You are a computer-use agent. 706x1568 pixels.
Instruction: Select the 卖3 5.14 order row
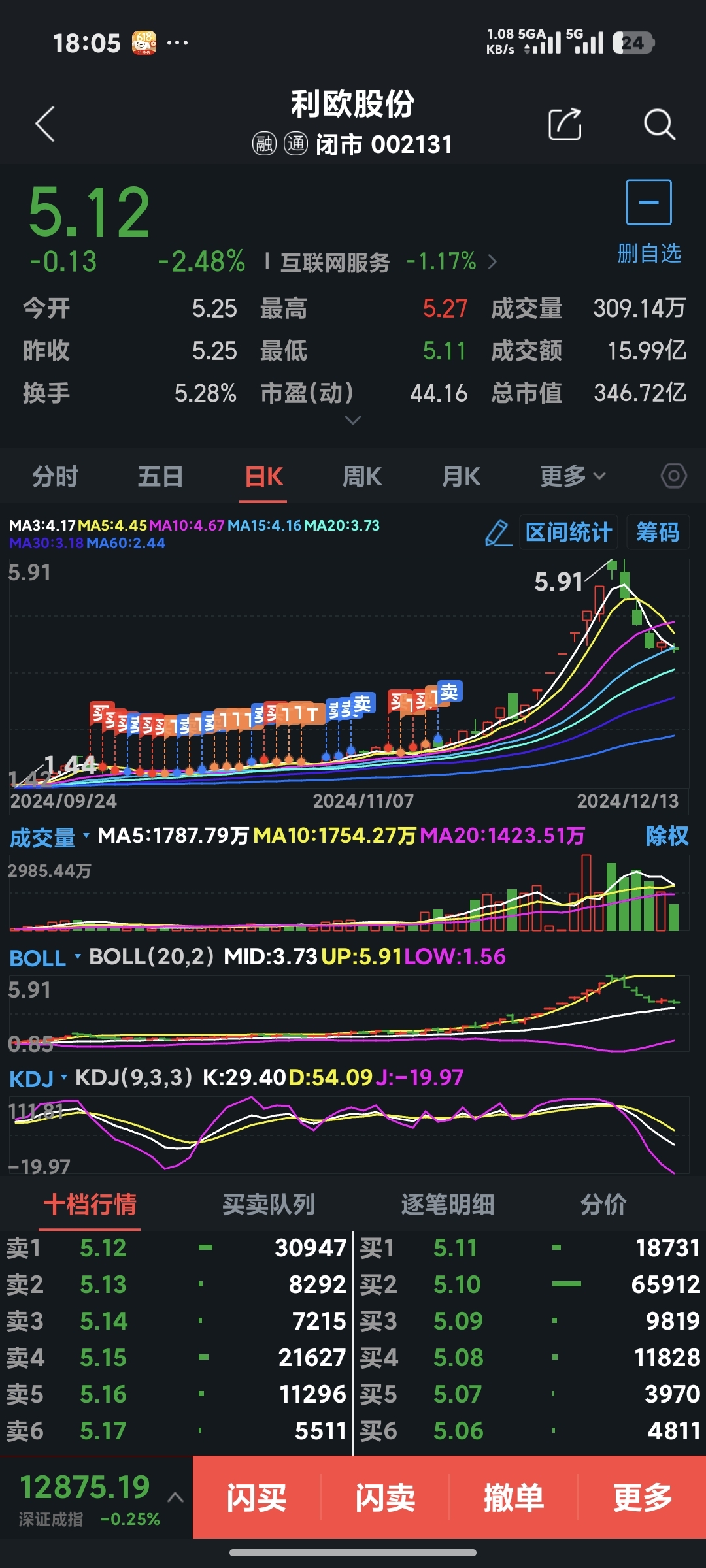point(176,1321)
